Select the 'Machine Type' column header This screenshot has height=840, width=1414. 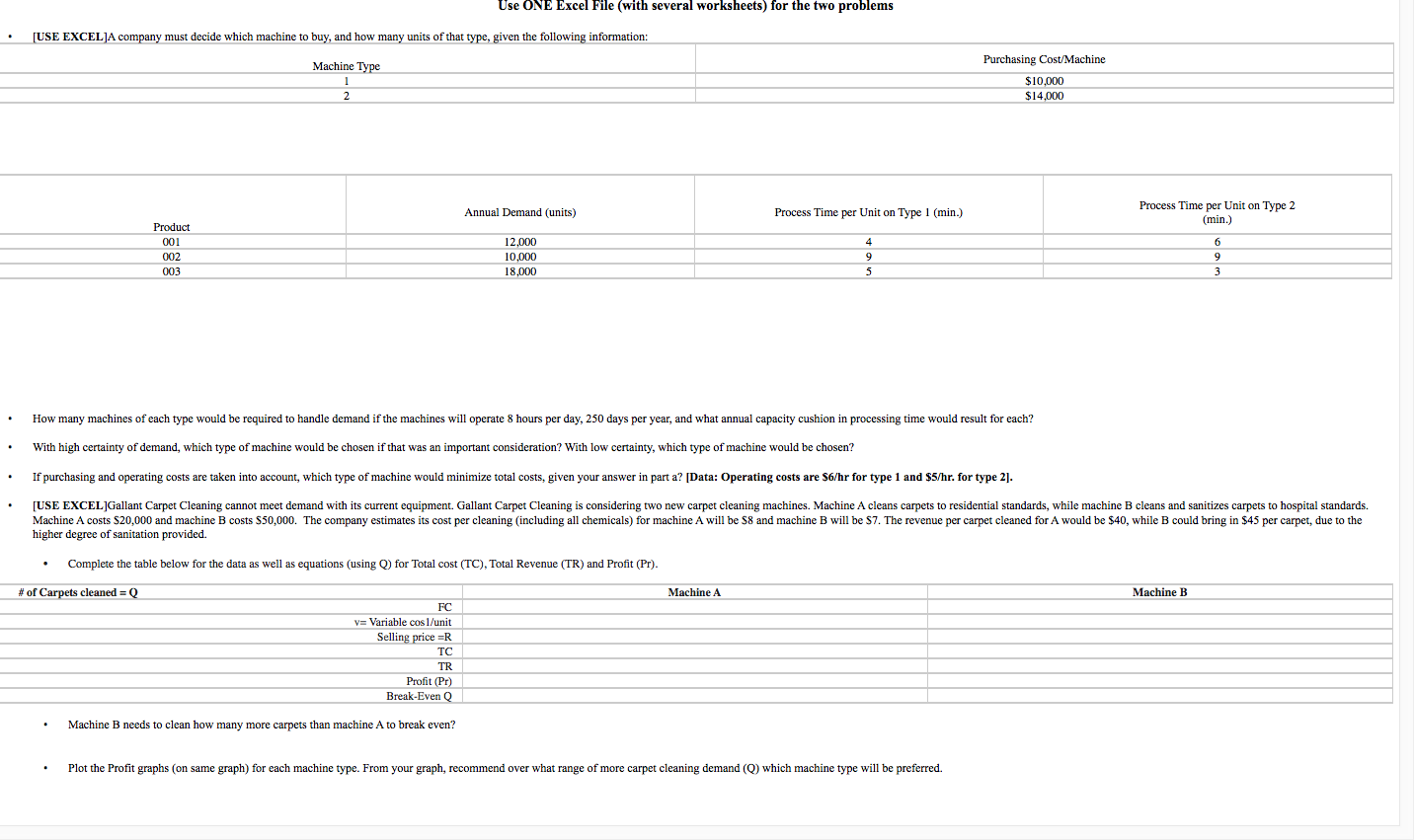346,66
